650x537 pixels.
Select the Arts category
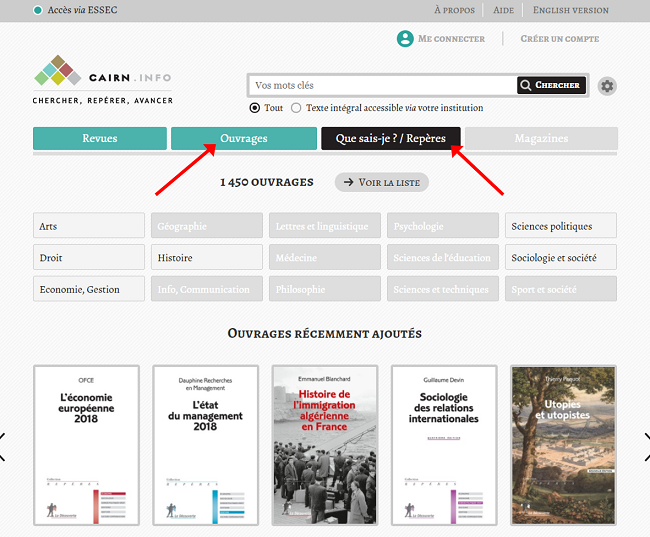(89, 226)
